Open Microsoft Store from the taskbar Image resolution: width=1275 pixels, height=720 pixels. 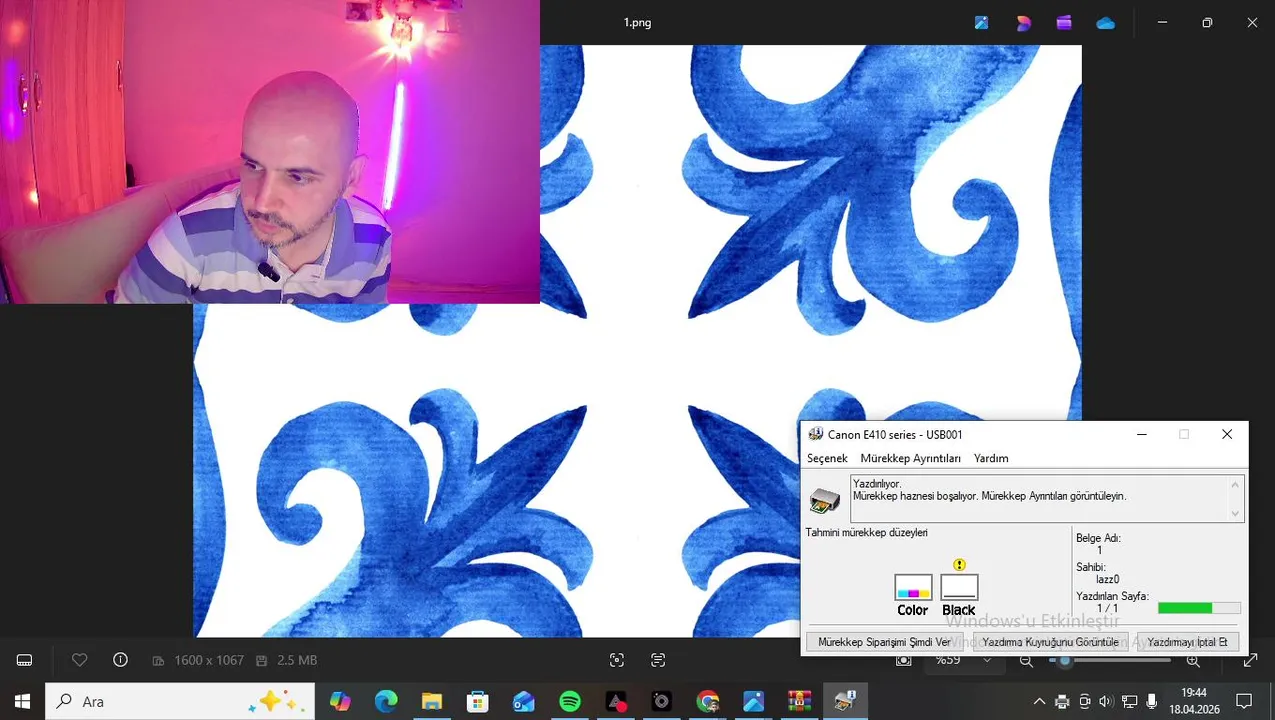coord(478,701)
